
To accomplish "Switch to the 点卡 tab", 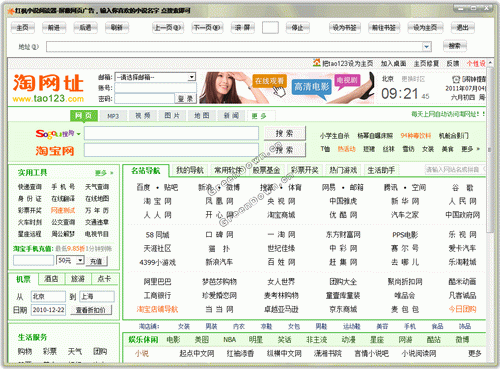I will (x=104, y=279).
